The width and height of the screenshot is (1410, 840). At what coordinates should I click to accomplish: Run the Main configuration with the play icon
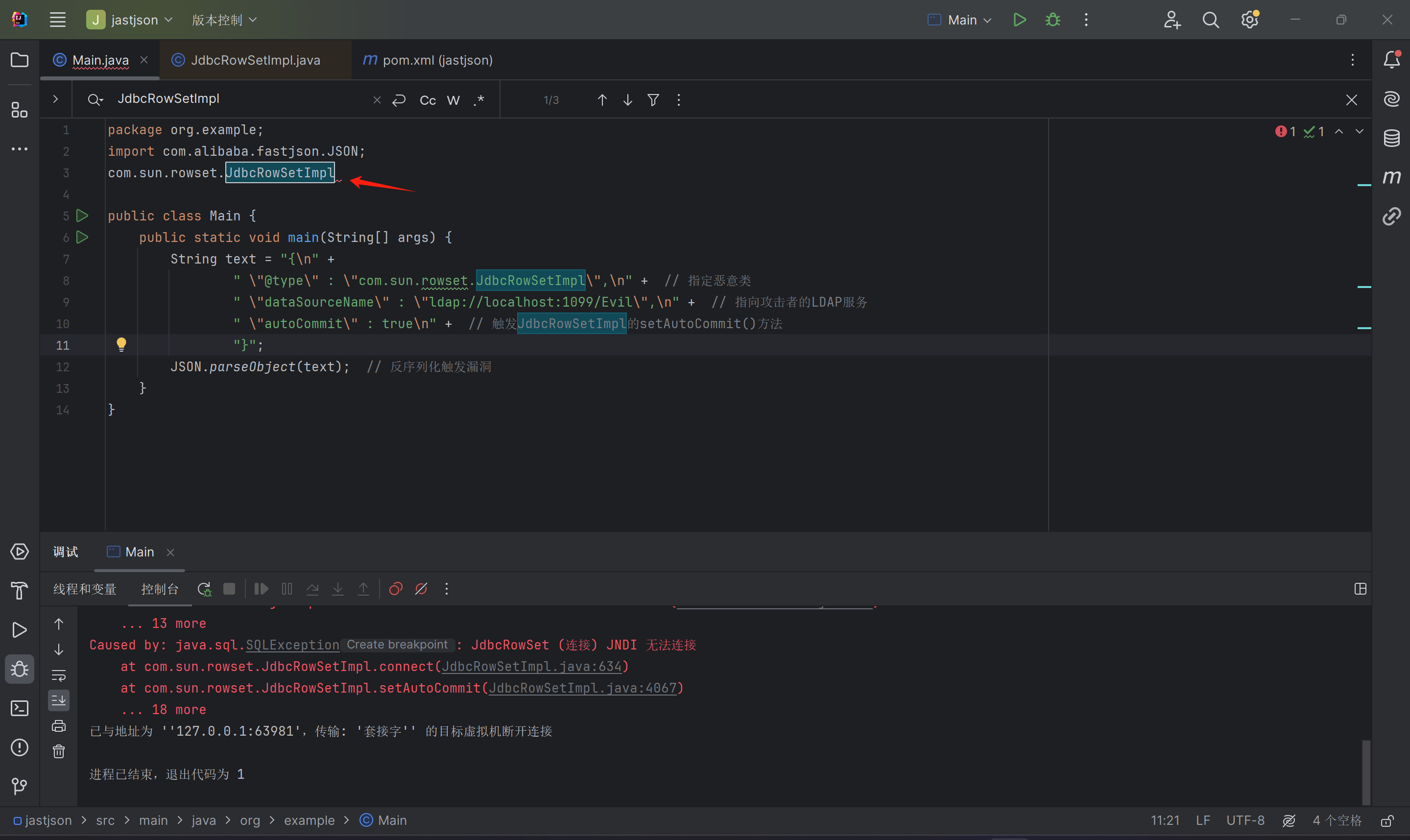click(x=1019, y=20)
